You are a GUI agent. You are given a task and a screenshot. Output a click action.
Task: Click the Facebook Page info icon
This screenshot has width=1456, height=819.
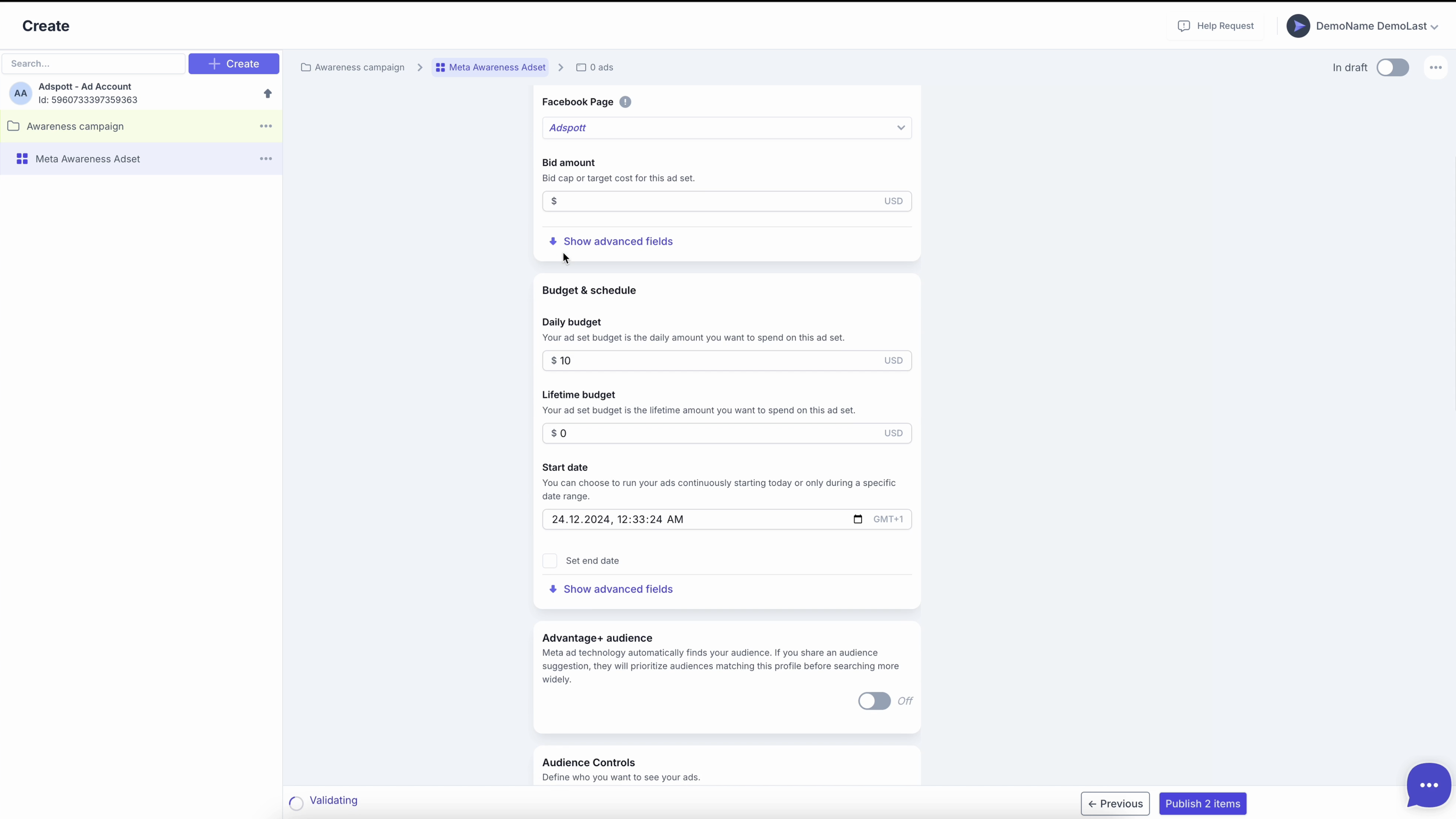(625, 102)
